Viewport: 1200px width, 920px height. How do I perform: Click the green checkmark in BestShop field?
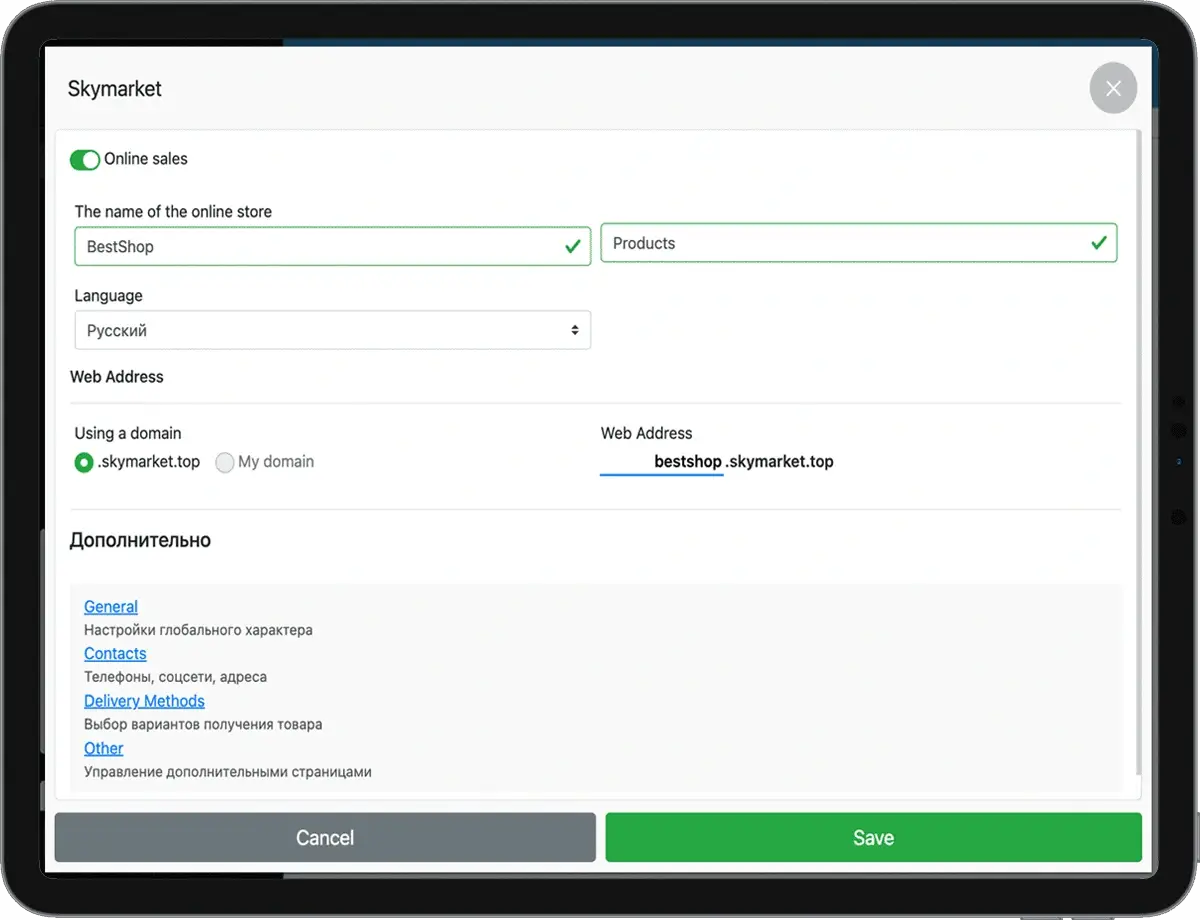(573, 246)
